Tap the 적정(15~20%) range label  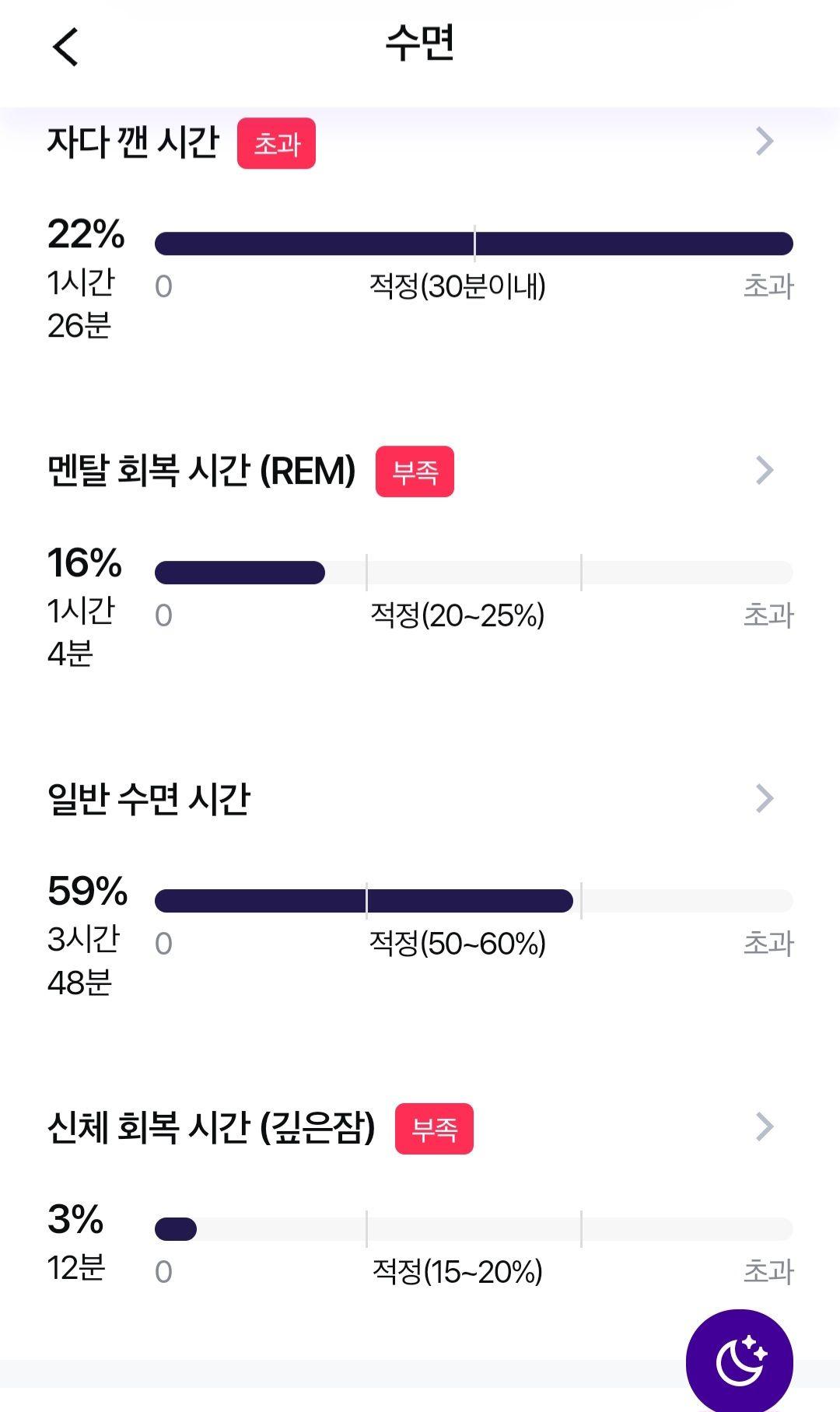tap(457, 1272)
